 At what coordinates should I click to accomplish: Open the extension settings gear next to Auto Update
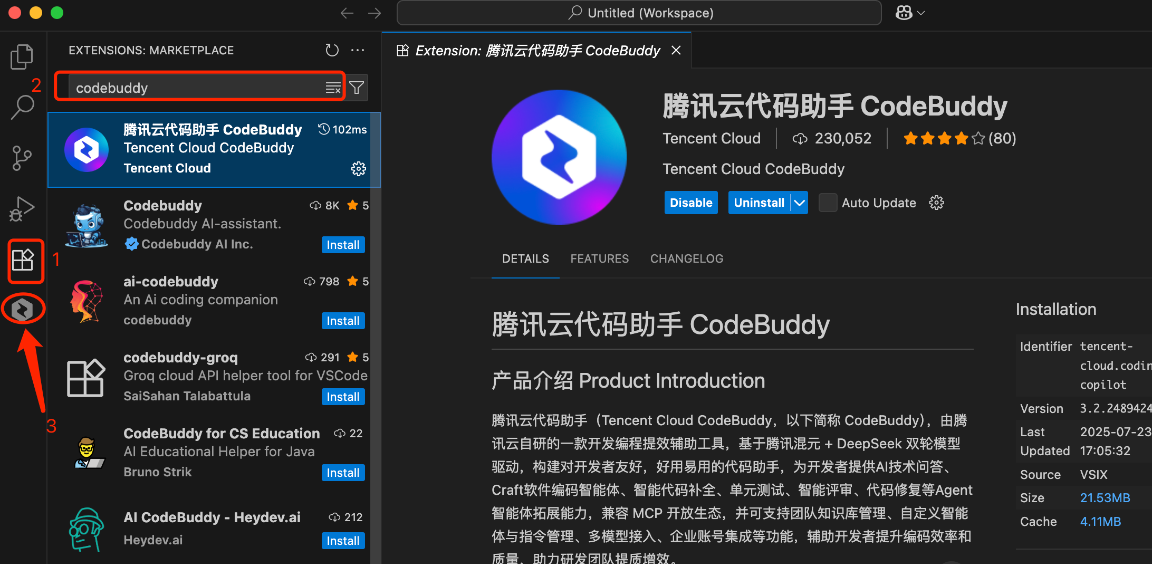point(936,203)
